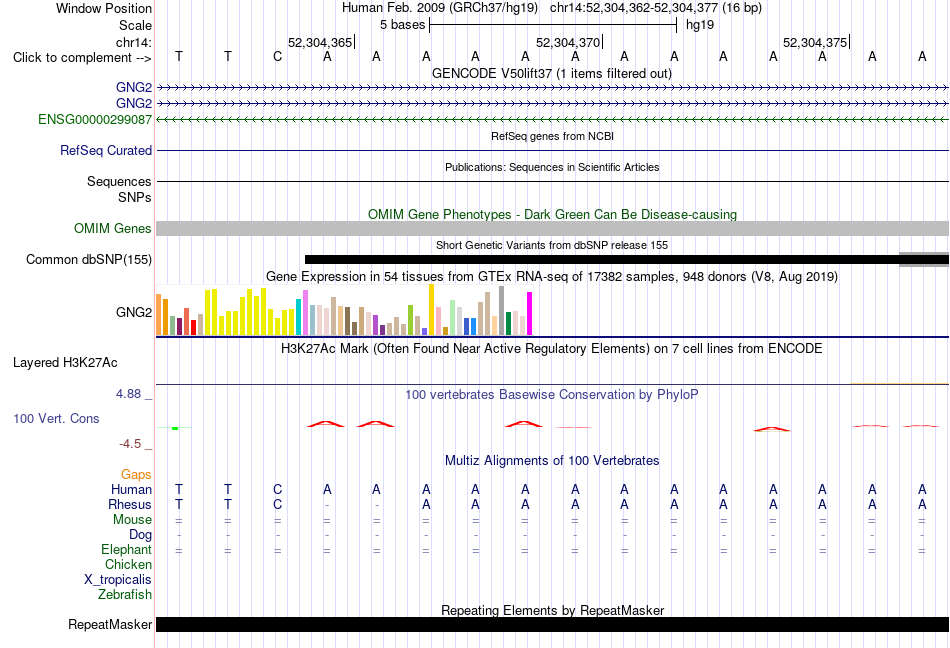This screenshot has width=950, height=648.
Task: Click 'Repeating Elements by RepeatMasker' title
Action: pyautogui.click(x=552, y=610)
